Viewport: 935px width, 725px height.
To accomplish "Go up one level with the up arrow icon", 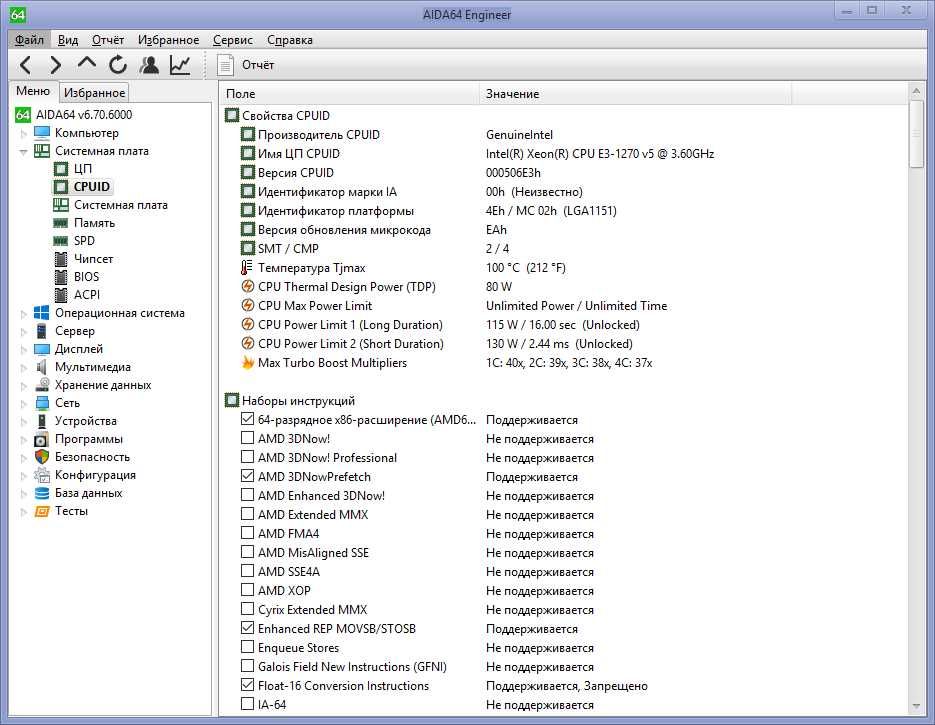I will tap(86, 63).
